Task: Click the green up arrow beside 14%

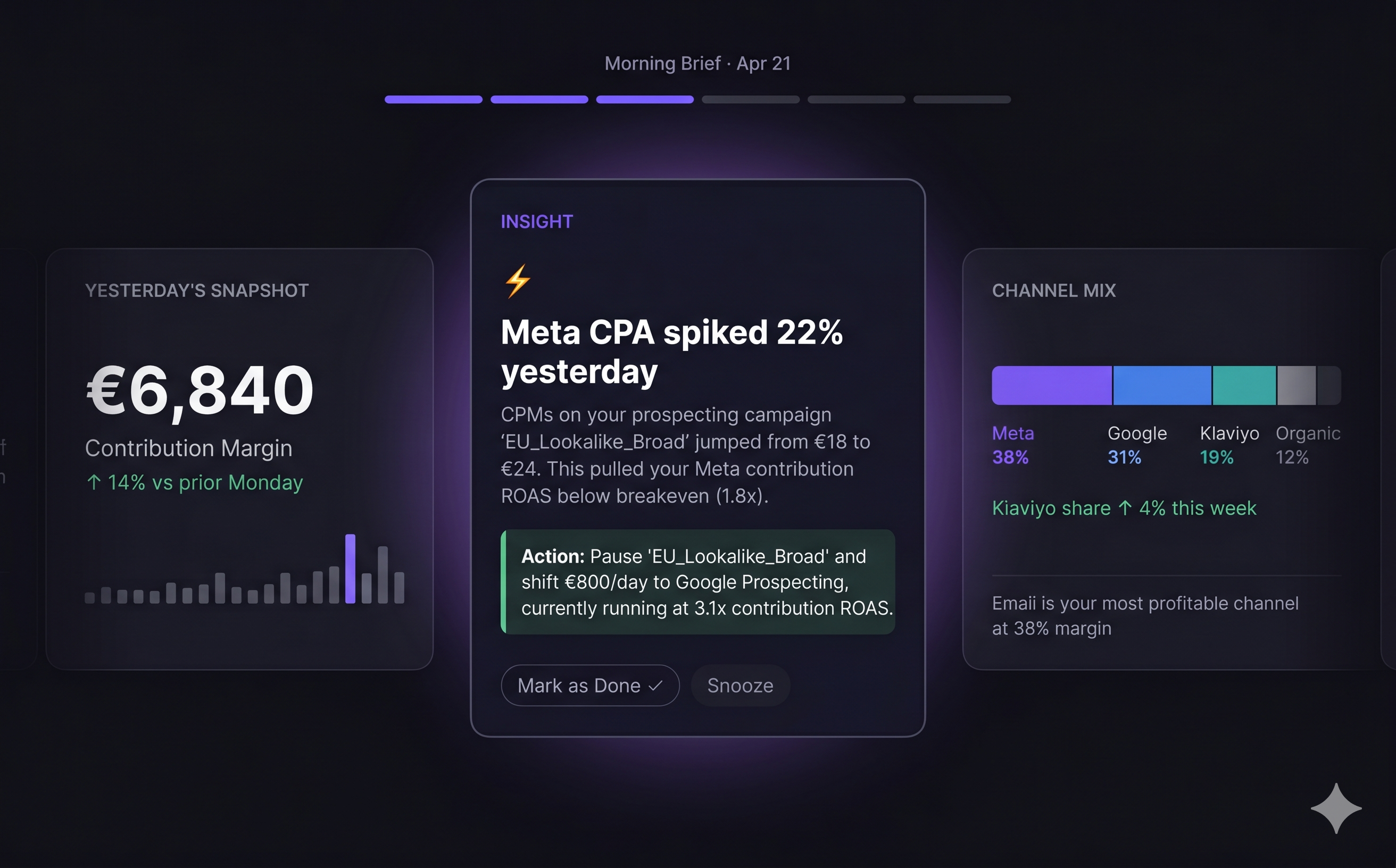Action: pyautogui.click(x=94, y=482)
